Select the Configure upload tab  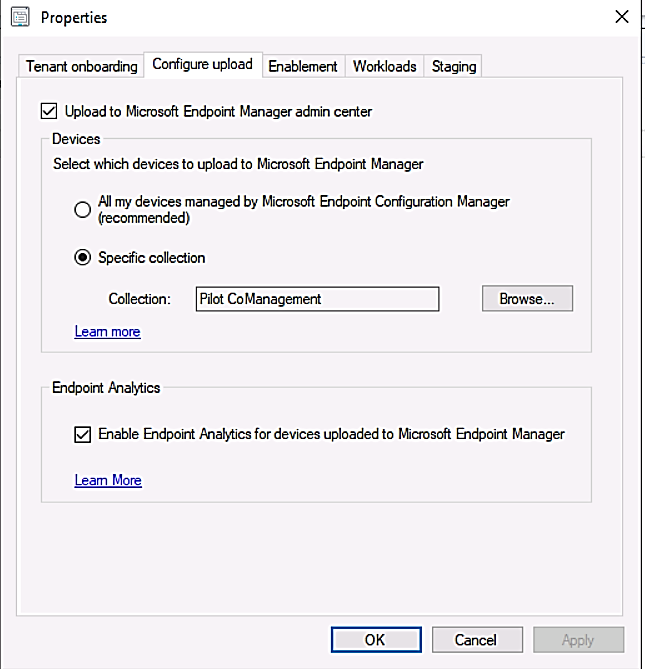click(203, 64)
